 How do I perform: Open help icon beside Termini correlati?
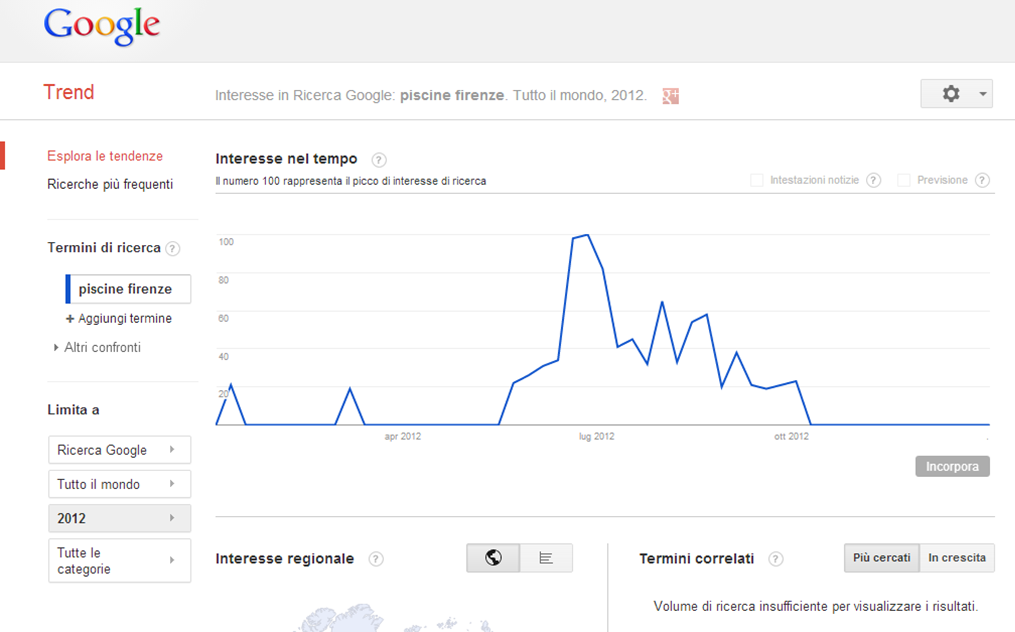775,559
